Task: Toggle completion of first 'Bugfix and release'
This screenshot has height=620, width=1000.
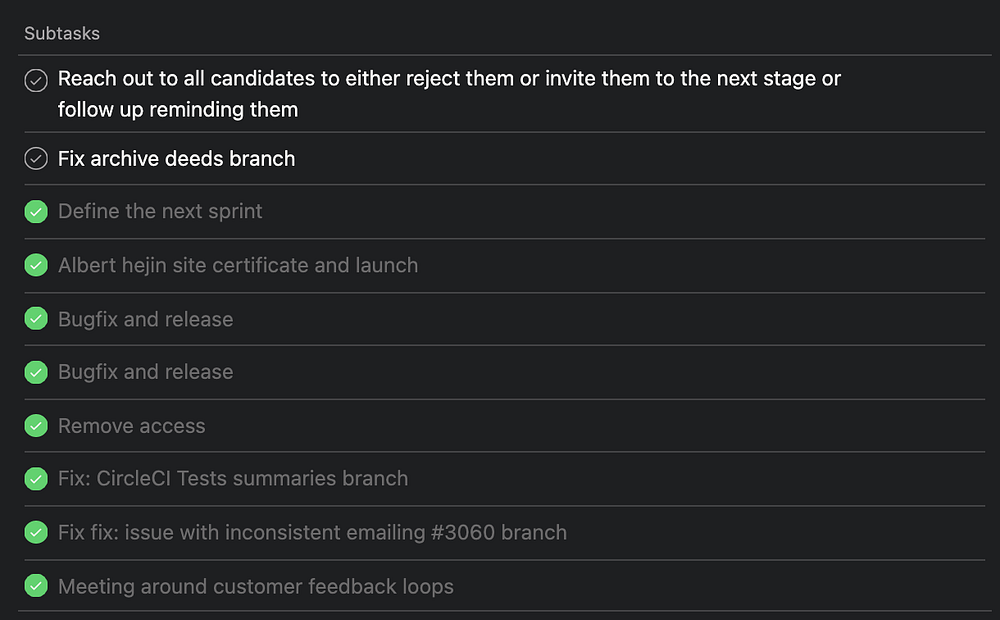Action: pyautogui.click(x=36, y=320)
